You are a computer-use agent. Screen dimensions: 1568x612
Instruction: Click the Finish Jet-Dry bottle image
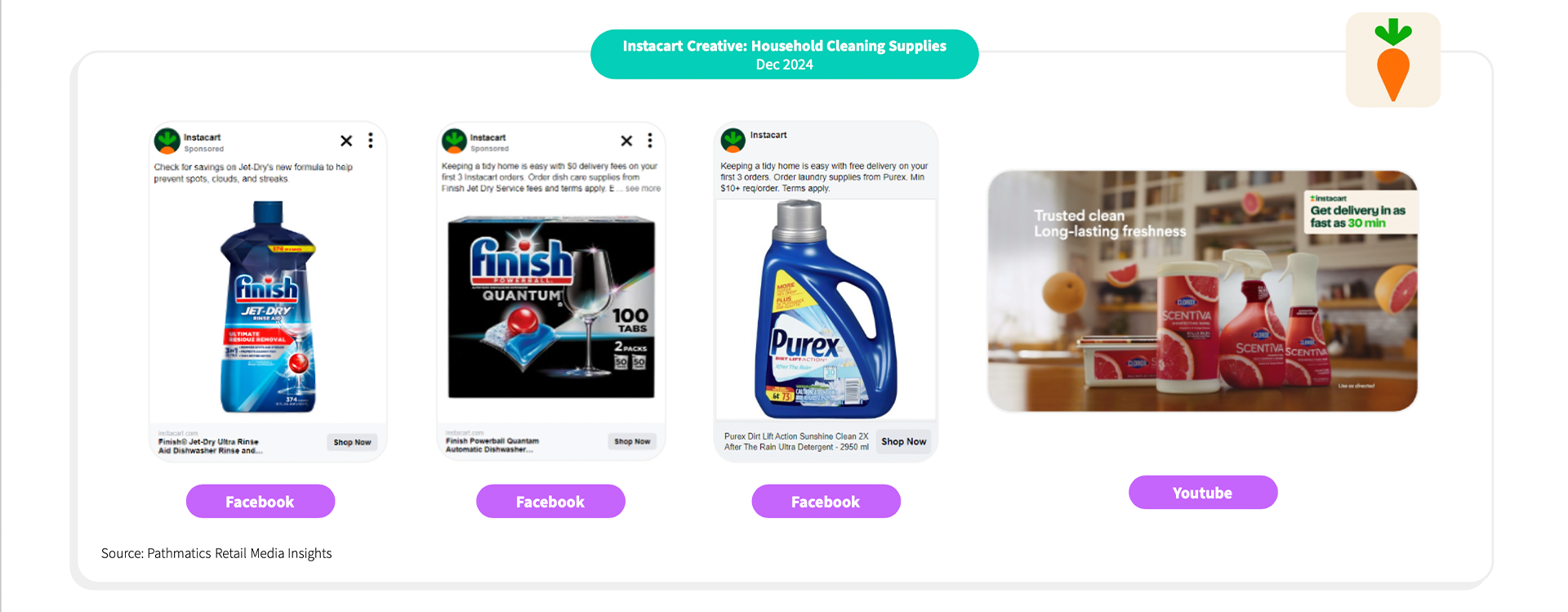click(x=268, y=307)
